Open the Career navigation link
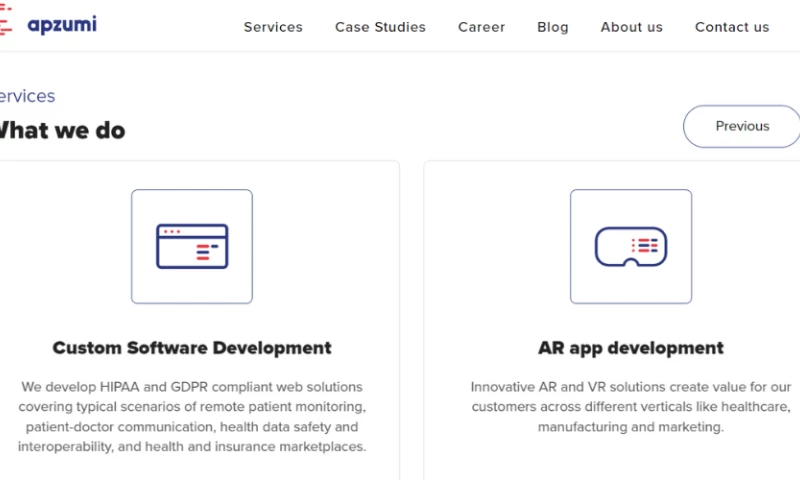 point(481,27)
